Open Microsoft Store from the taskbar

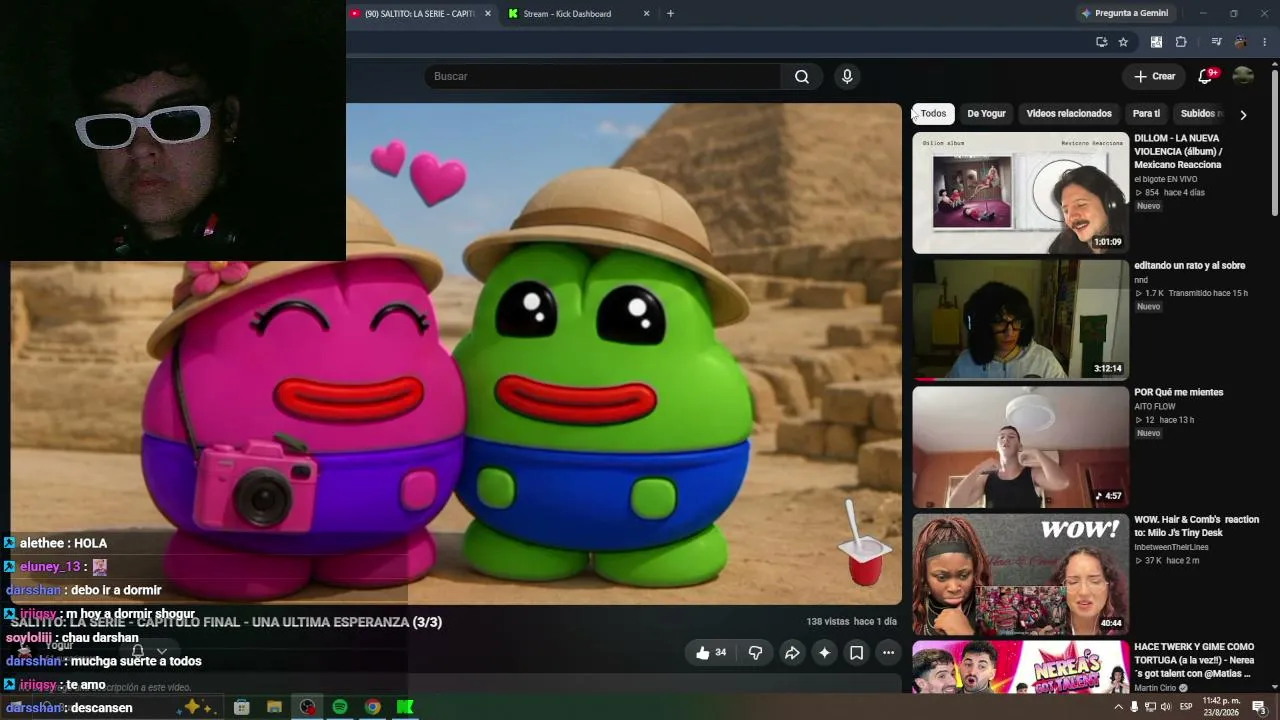(x=241, y=707)
